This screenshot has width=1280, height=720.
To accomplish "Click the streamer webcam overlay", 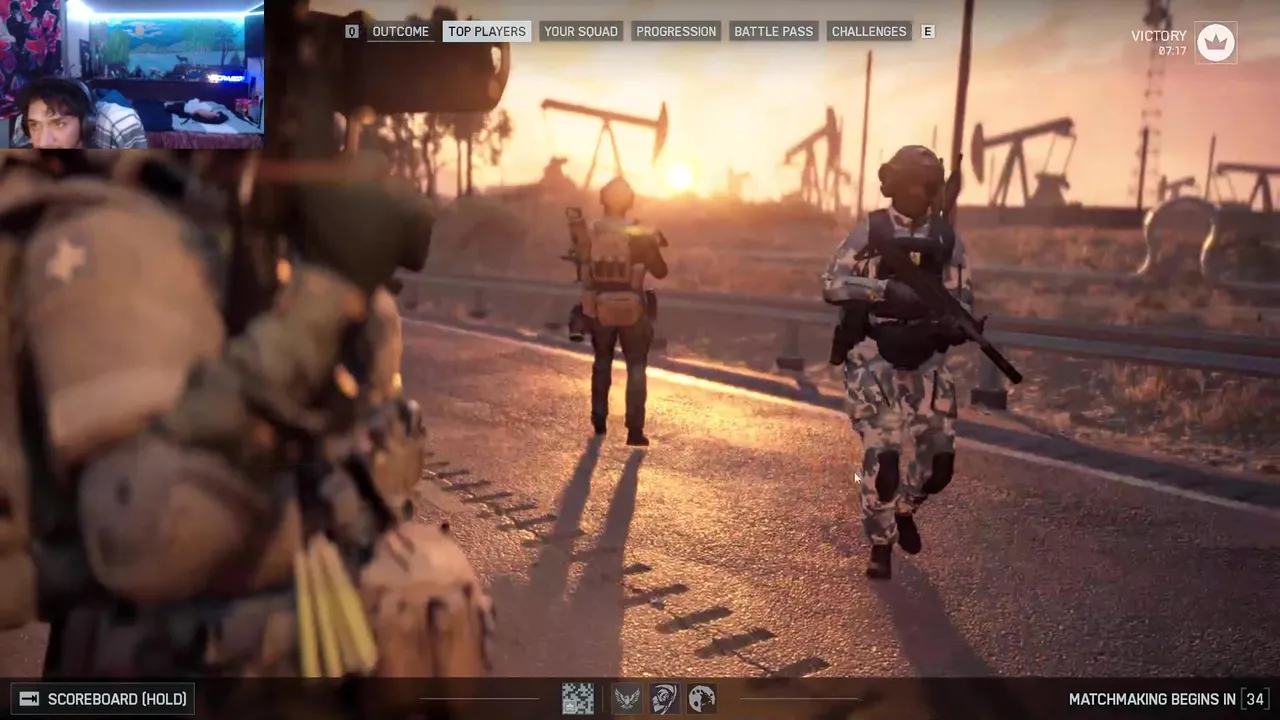I will click(x=132, y=74).
